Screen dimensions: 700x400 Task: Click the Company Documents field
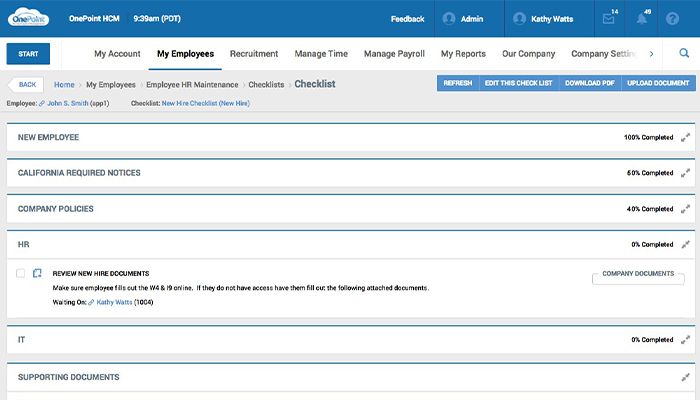tap(638, 276)
